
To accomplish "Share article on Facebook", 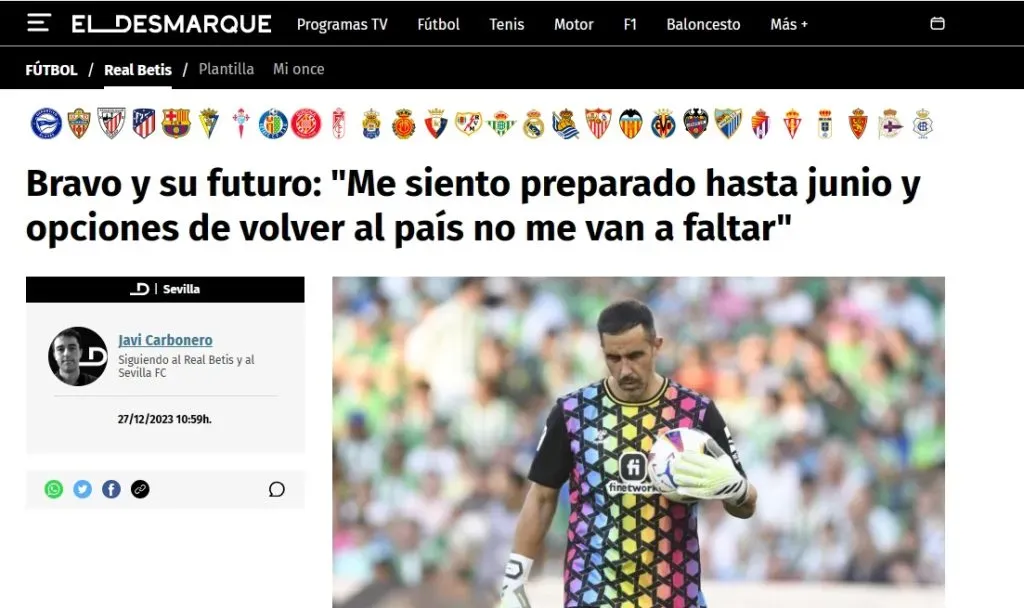I will click(111, 489).
